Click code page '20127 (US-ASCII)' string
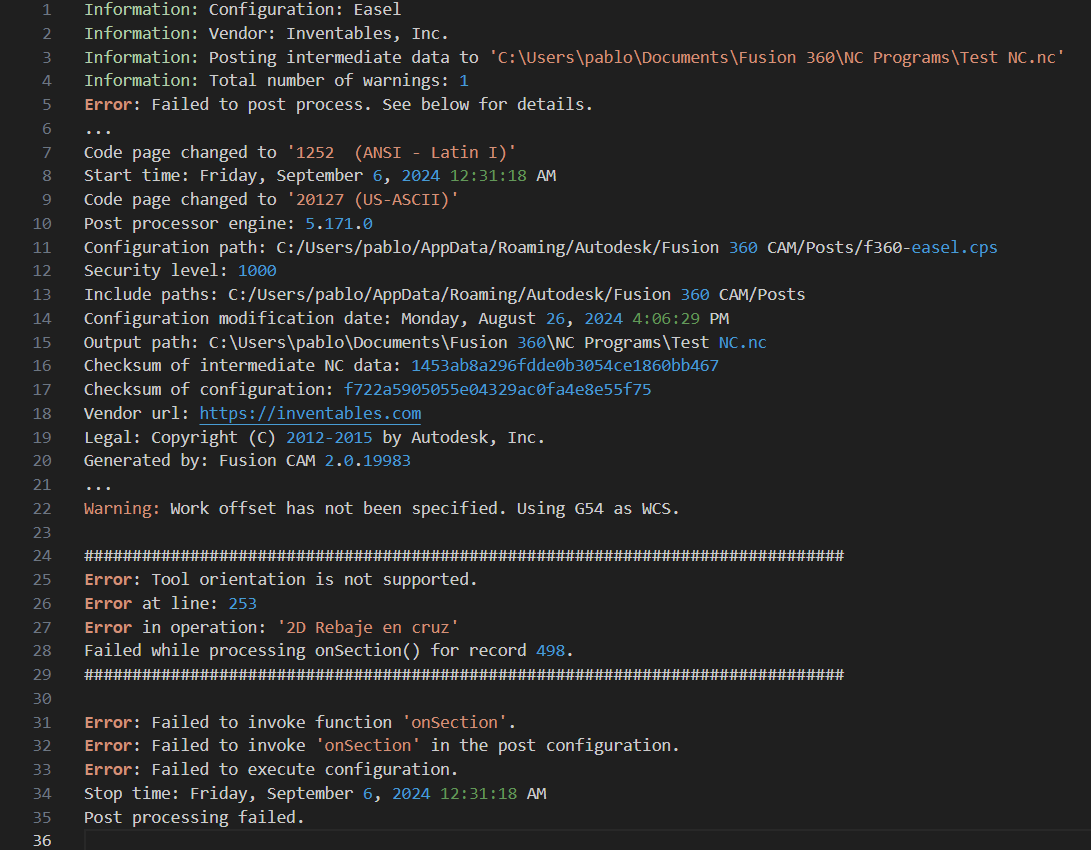 [373, 200]
